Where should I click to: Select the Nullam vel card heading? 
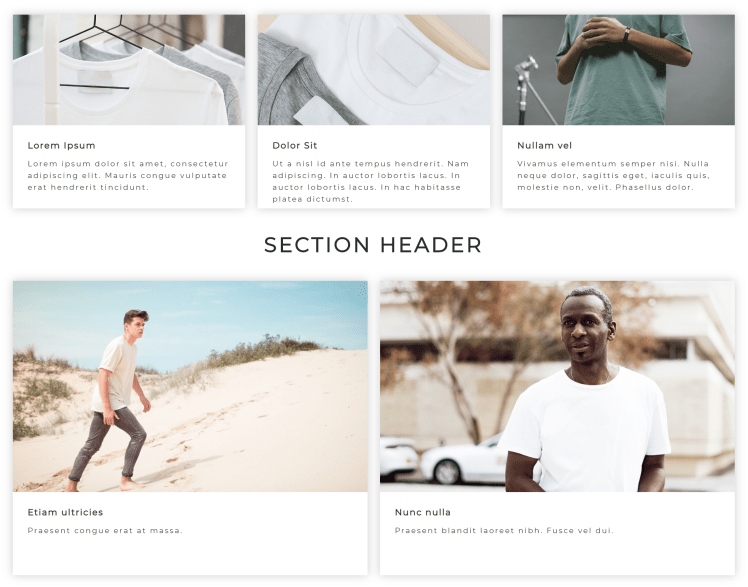pos(544,145)
